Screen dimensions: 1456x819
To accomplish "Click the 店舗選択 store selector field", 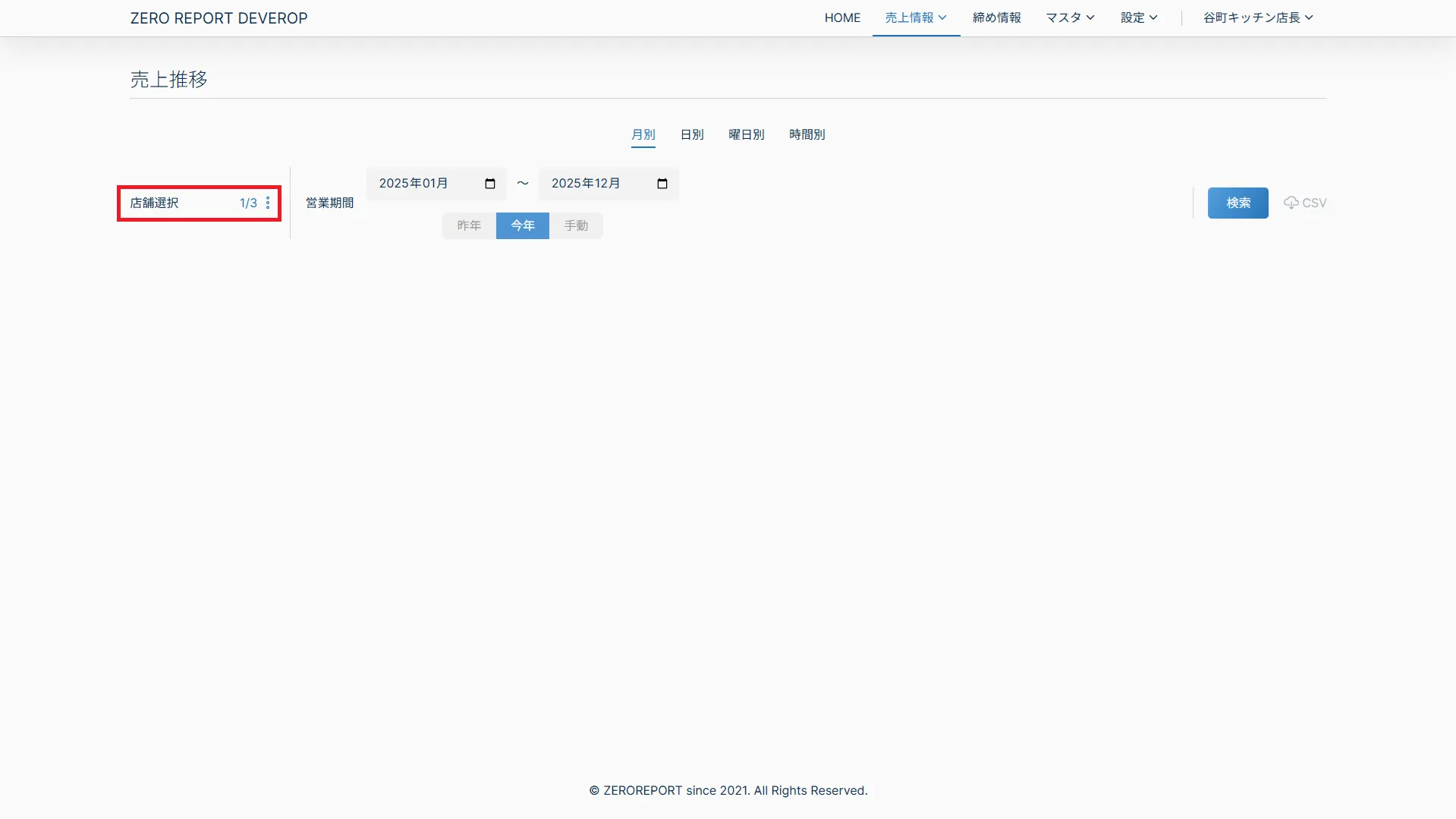I will 182,203.
